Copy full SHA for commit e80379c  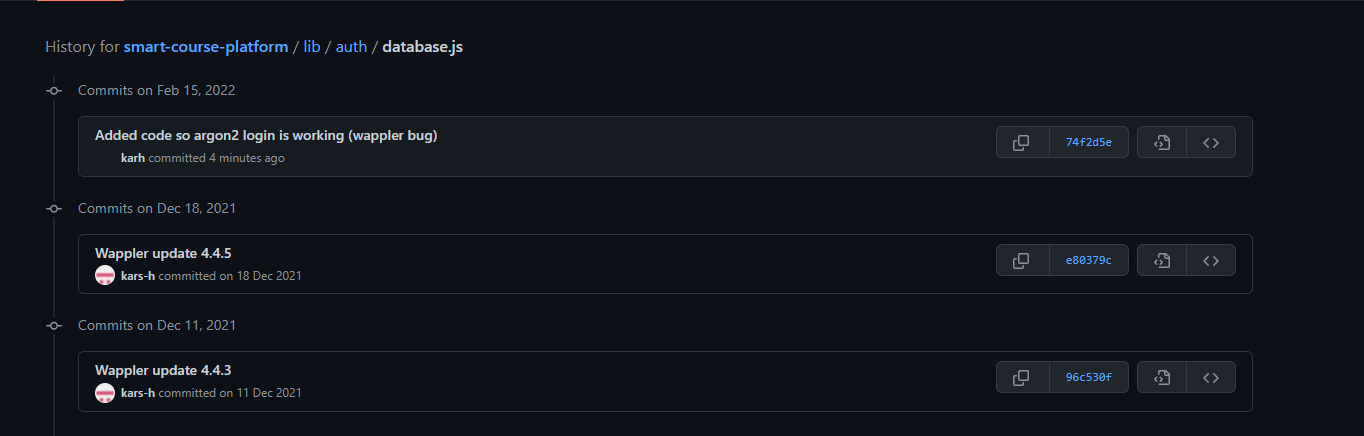click(1021, 261)
